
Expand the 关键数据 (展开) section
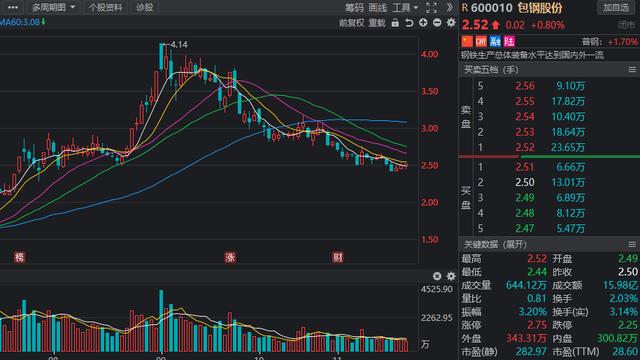click(496, 244)
